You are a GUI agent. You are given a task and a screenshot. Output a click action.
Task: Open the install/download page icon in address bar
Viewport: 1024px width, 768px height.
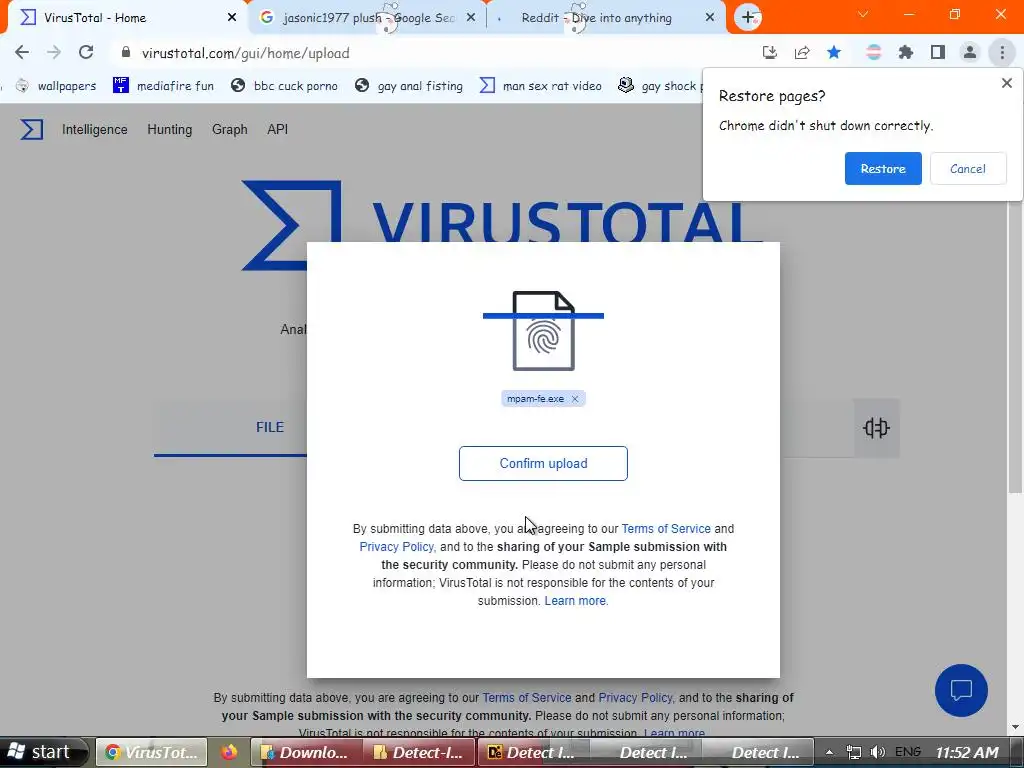(770, 53)
